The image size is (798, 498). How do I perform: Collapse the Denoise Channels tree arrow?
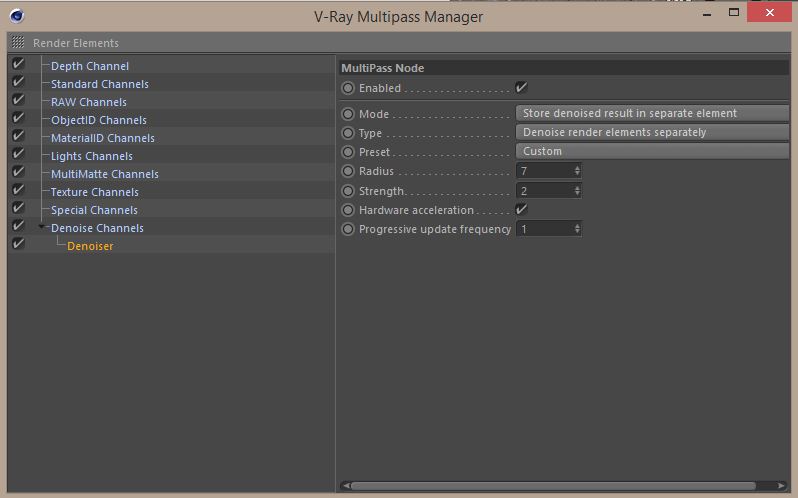tap(42, 227)
